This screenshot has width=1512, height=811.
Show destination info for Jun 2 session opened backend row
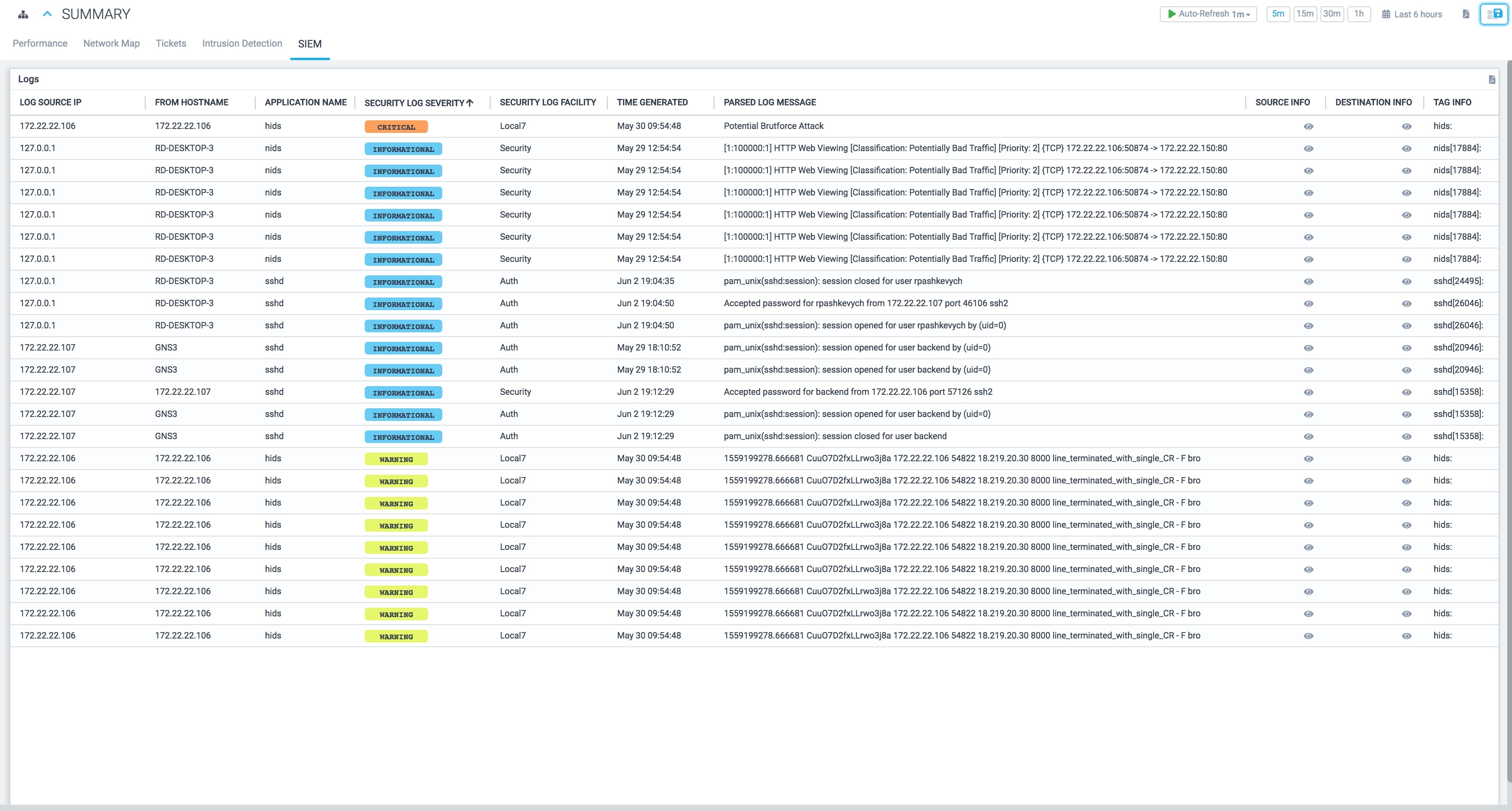pyautogui.click(x=1406, y=415)
